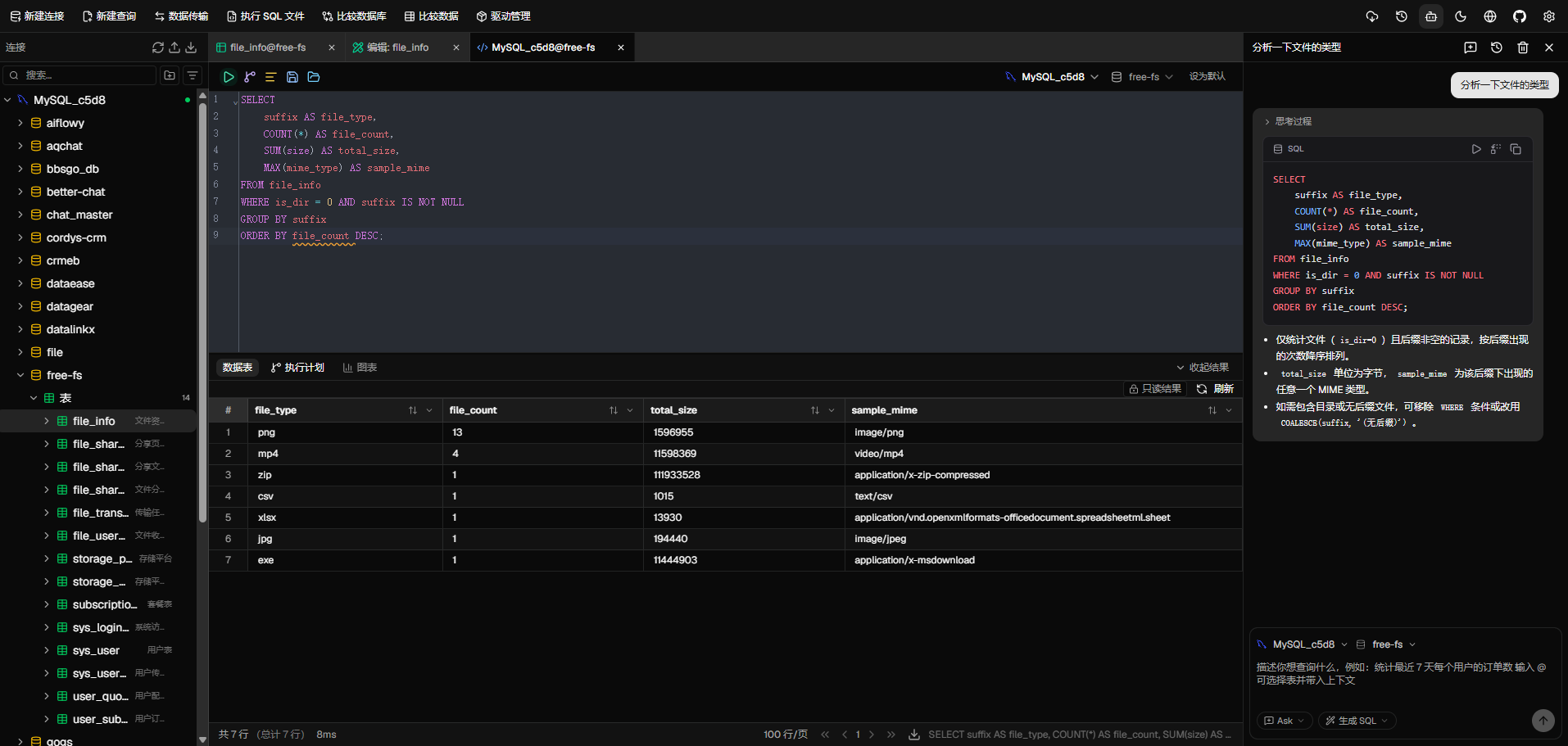Close the AI assistant panel
The image size is (1568, 746).
point(1549,47)
